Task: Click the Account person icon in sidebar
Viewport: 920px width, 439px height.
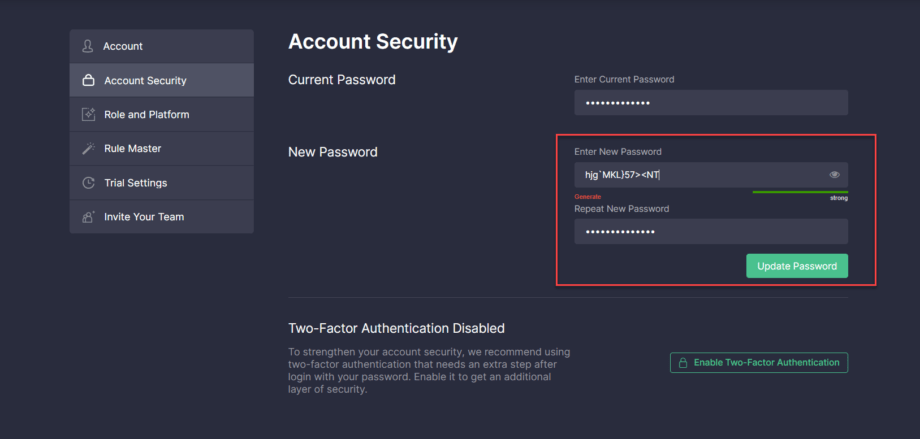Action: [x=87, y=46]
